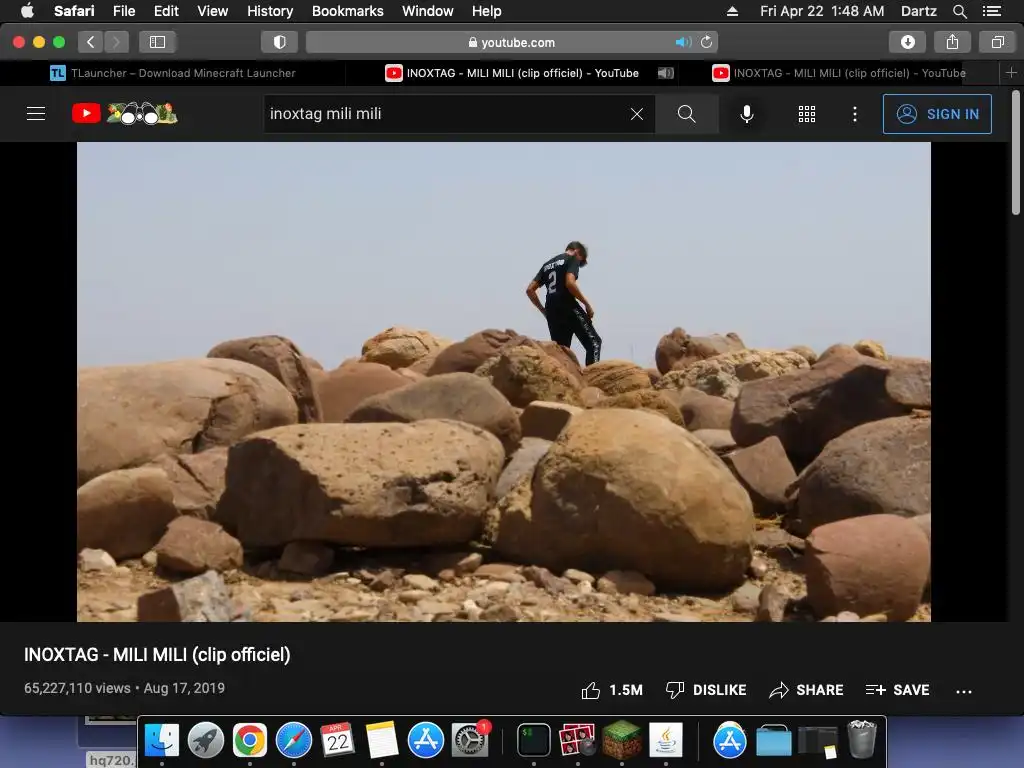Open the Edit menu

(x=166, y=11)
